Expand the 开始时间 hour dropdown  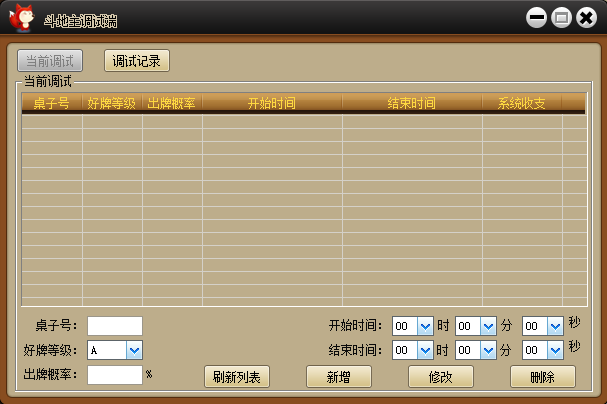[x=425, y=326]
